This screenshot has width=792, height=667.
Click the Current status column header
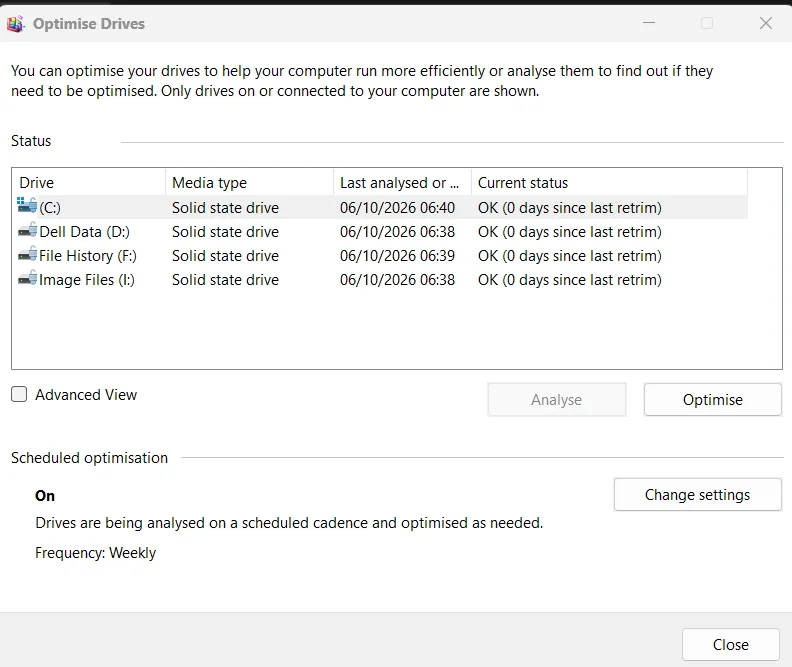609,182
